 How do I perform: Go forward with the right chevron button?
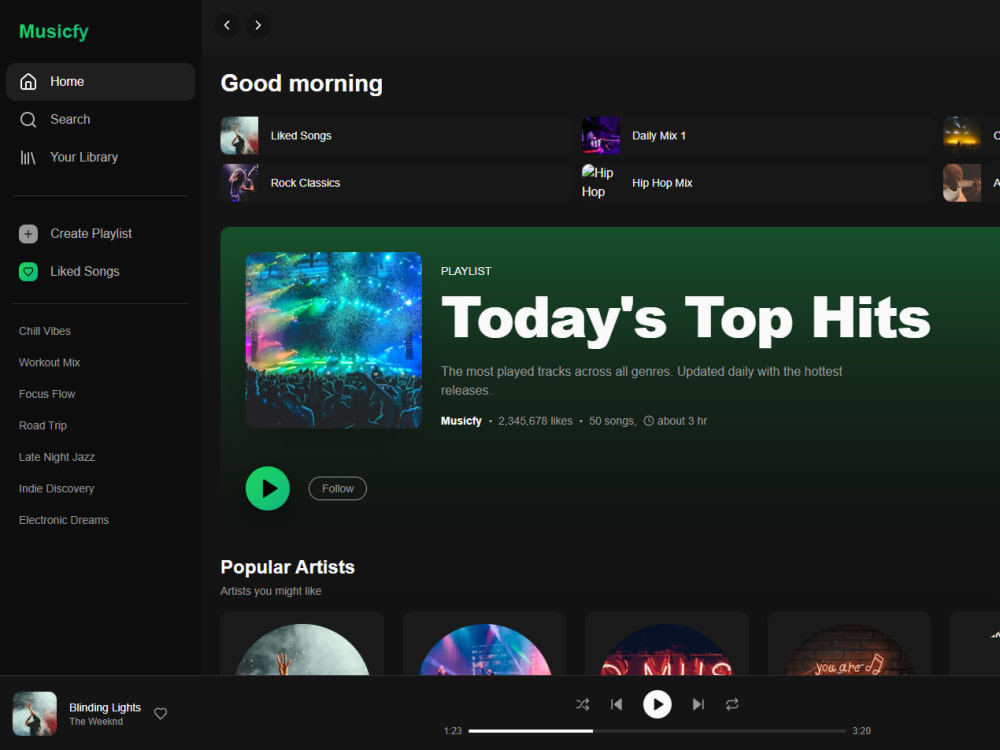click(x=258, y=26)
